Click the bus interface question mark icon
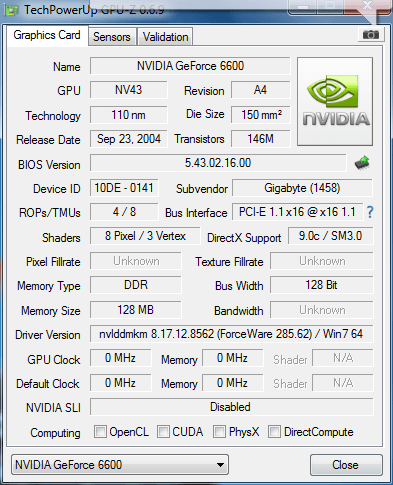Screen dimensions: 393x485 [370, 212]
